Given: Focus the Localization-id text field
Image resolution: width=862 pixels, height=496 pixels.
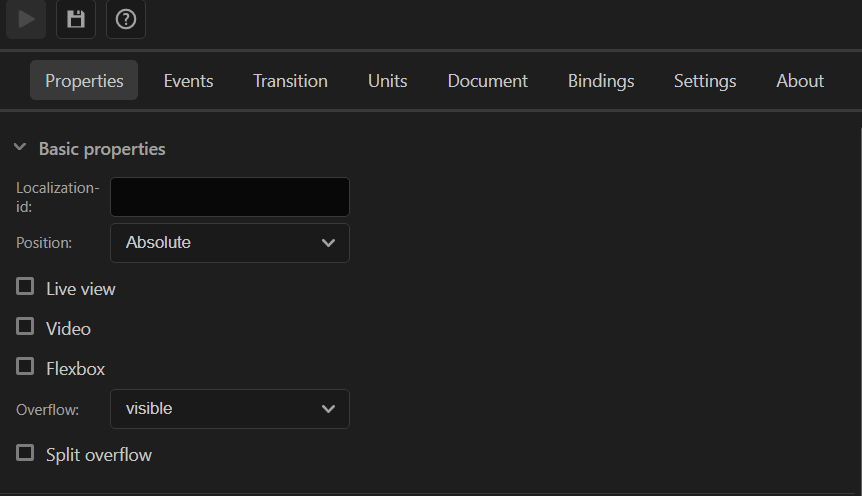Looking at the screenshot, I should tap(230, 197).
